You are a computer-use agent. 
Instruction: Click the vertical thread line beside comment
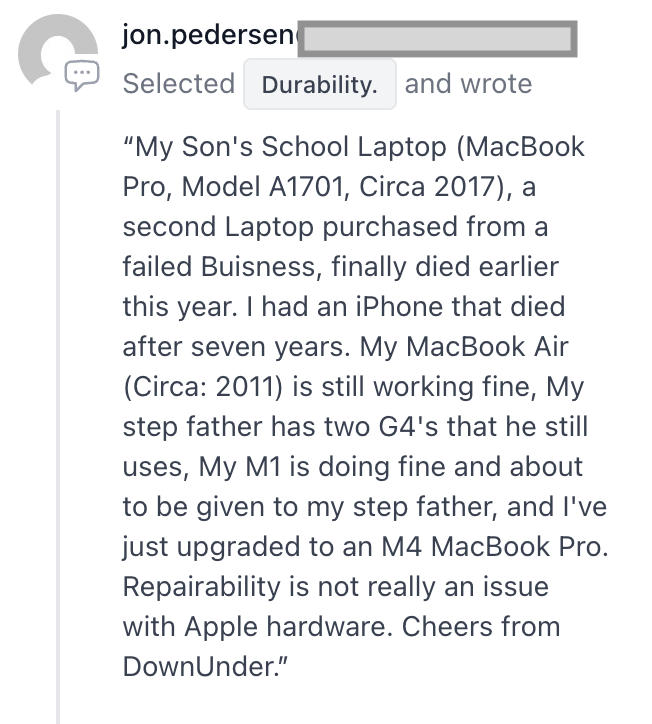coord(58,416)
